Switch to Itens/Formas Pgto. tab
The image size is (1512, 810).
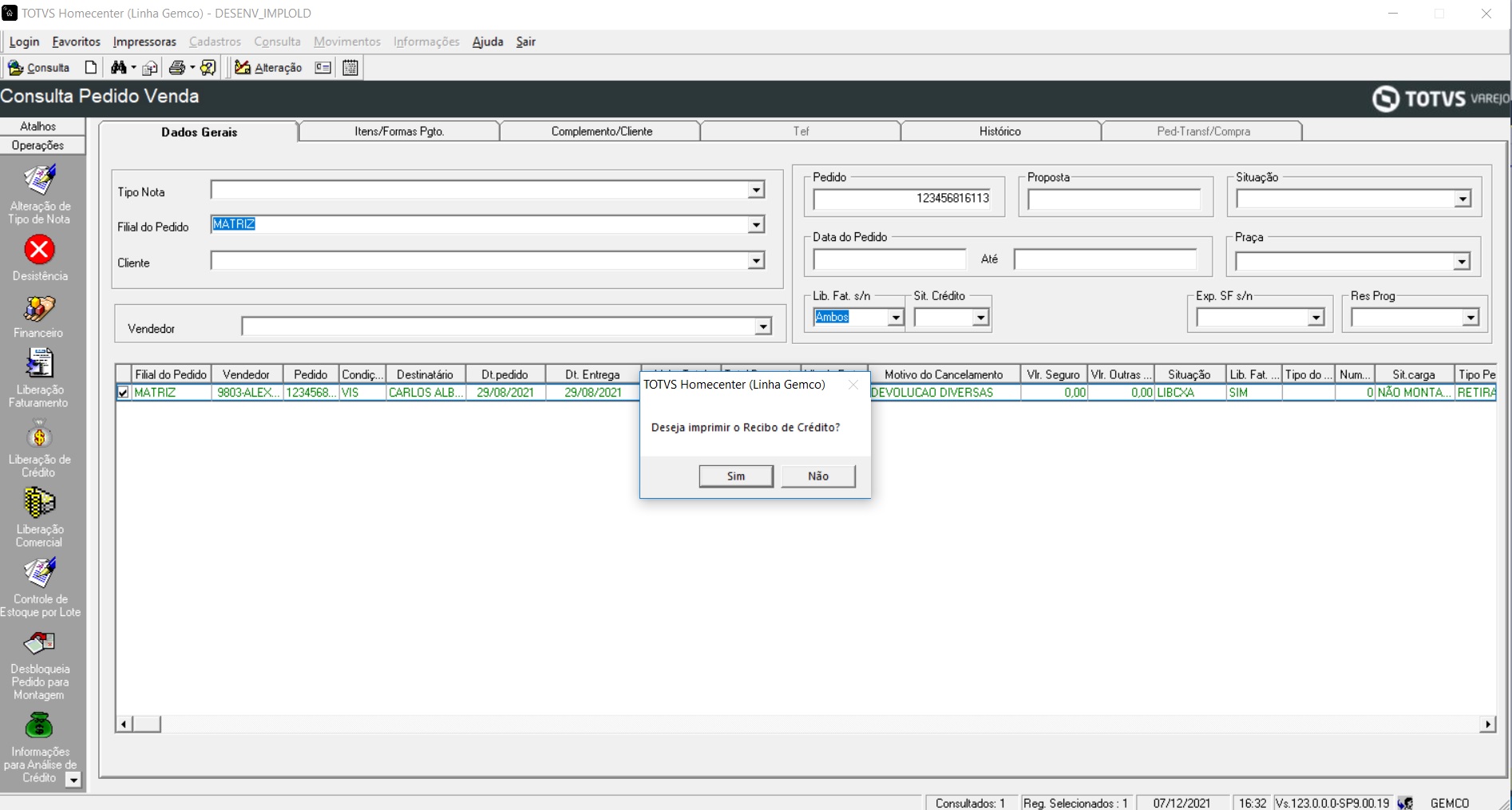399,131
